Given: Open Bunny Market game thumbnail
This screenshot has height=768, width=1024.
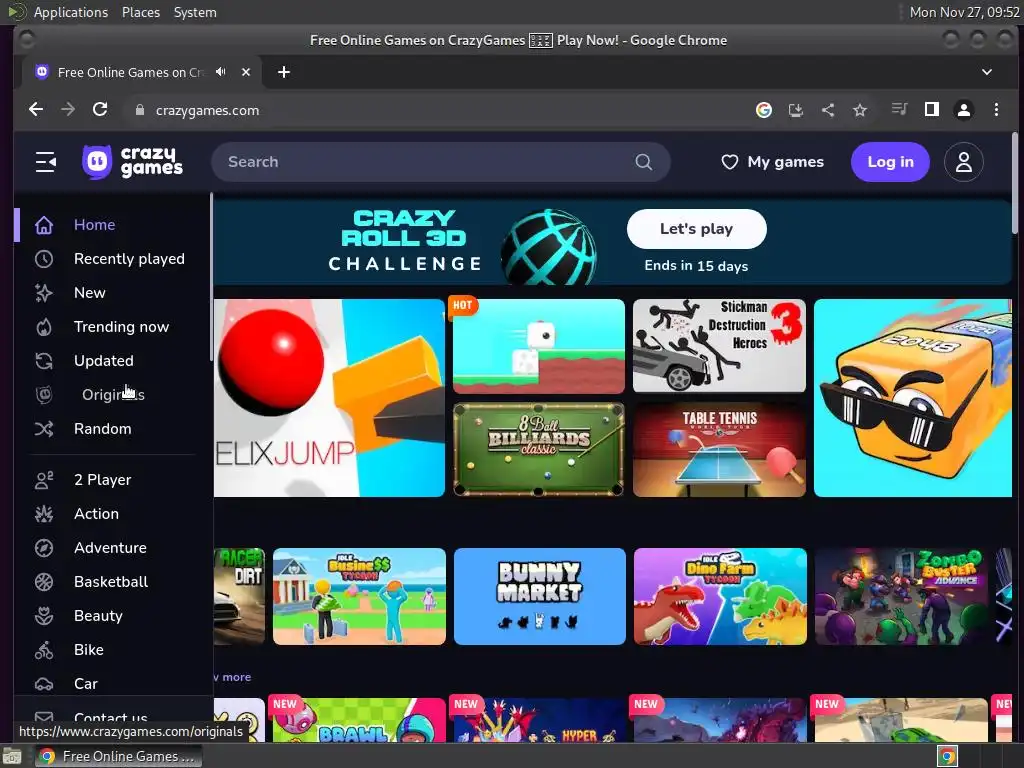Looking at the screenshot, I should tap(539, 596).
